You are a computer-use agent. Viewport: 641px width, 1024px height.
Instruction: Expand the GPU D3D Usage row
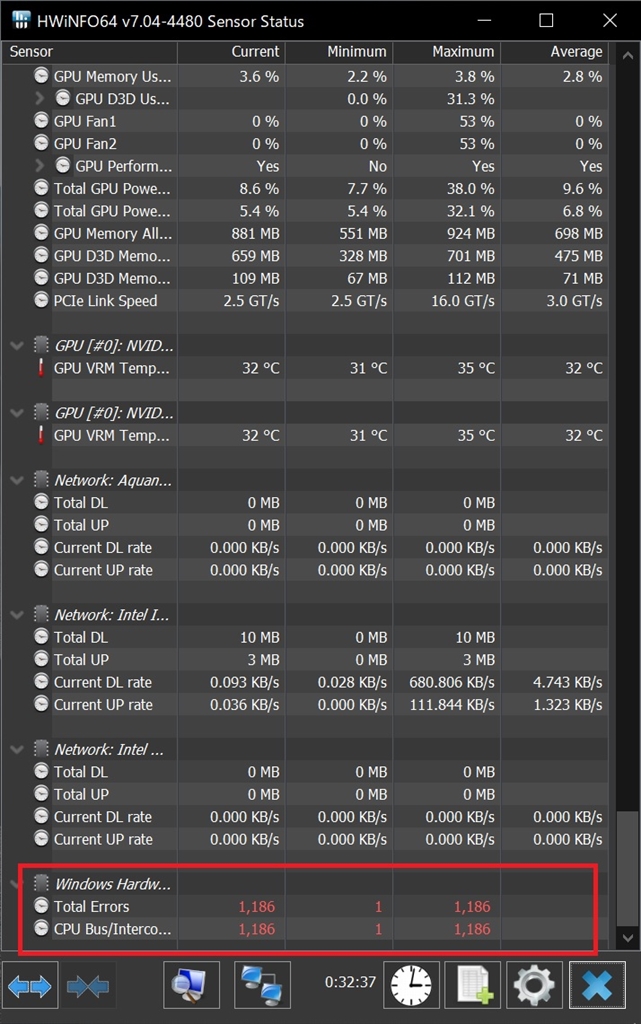40,99
